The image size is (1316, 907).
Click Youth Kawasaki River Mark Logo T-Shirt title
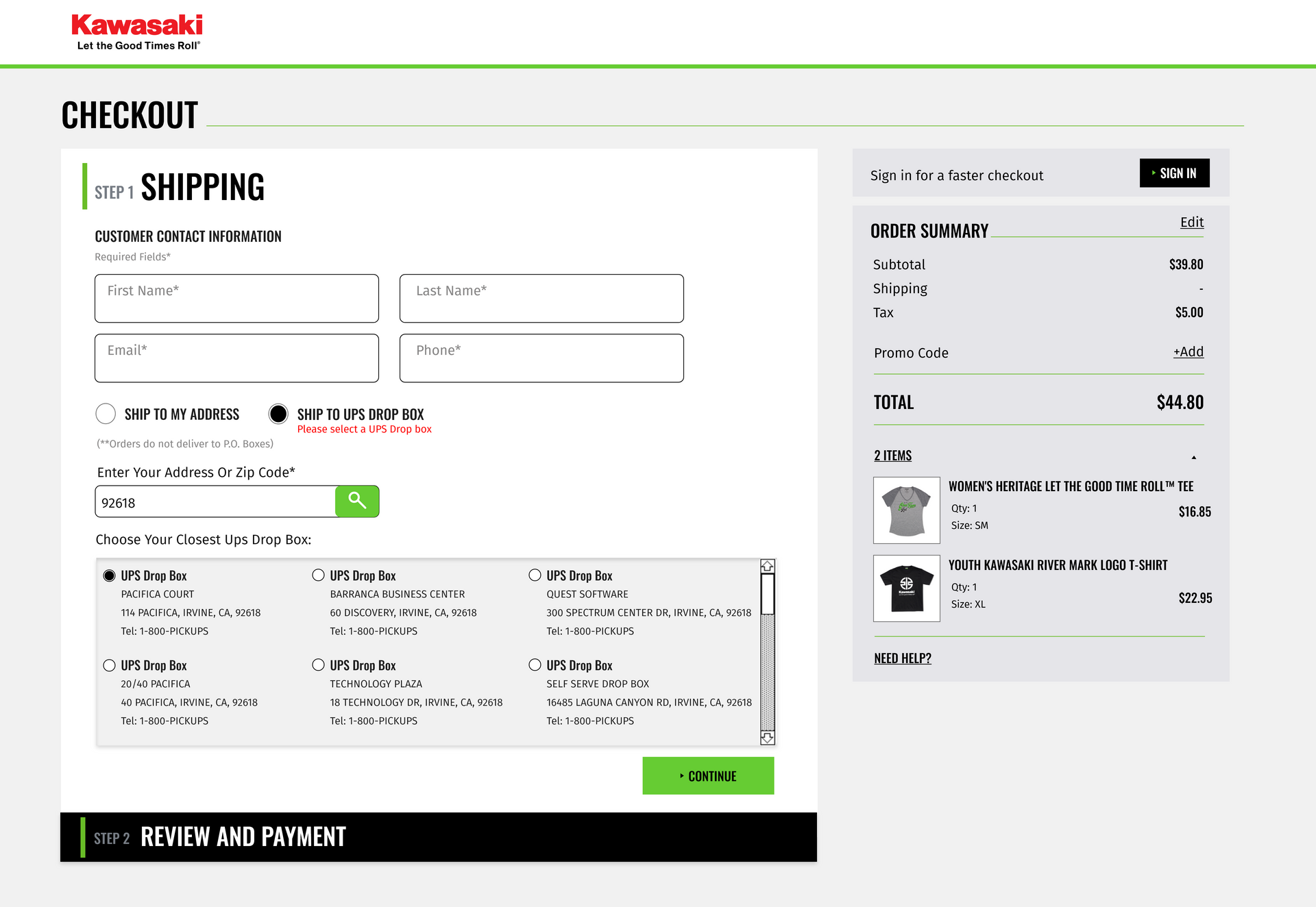coord(1058,565)
